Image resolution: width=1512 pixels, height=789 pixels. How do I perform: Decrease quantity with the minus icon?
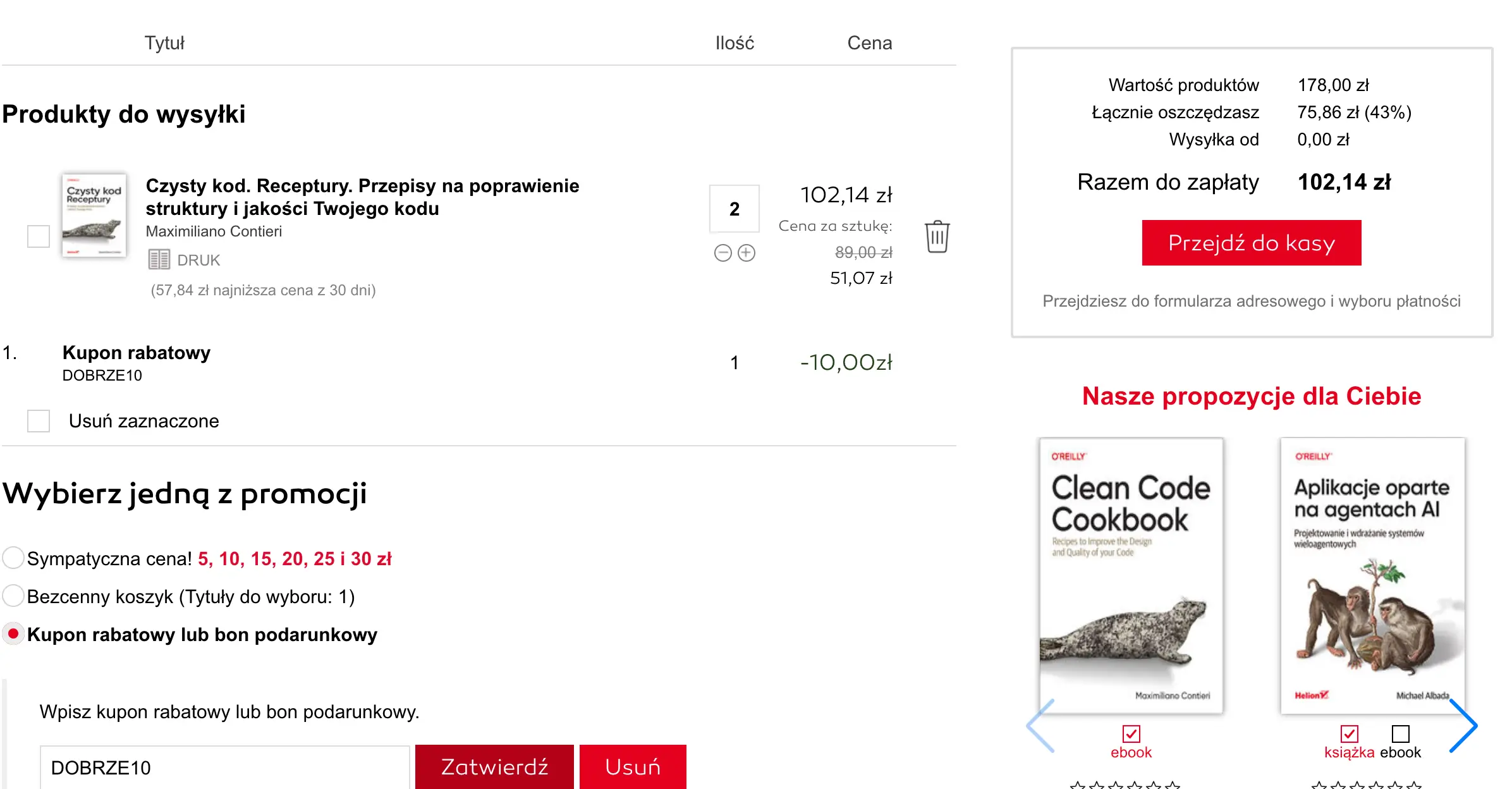pos(722,253)
